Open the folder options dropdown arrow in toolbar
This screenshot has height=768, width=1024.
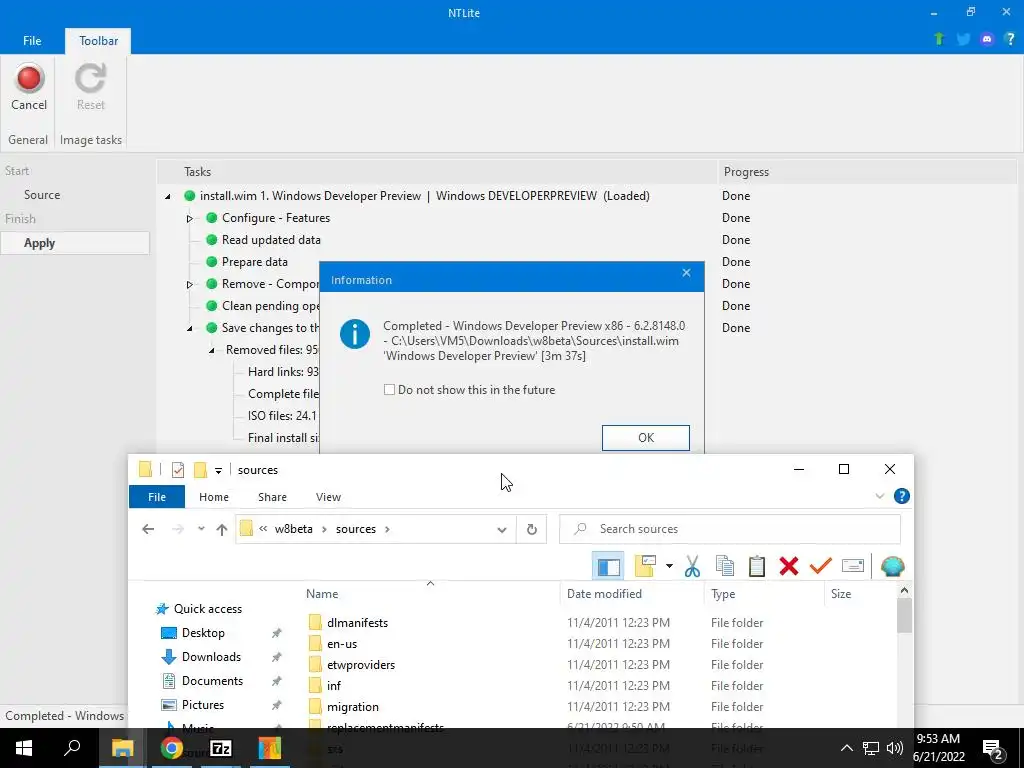[669, 566]
